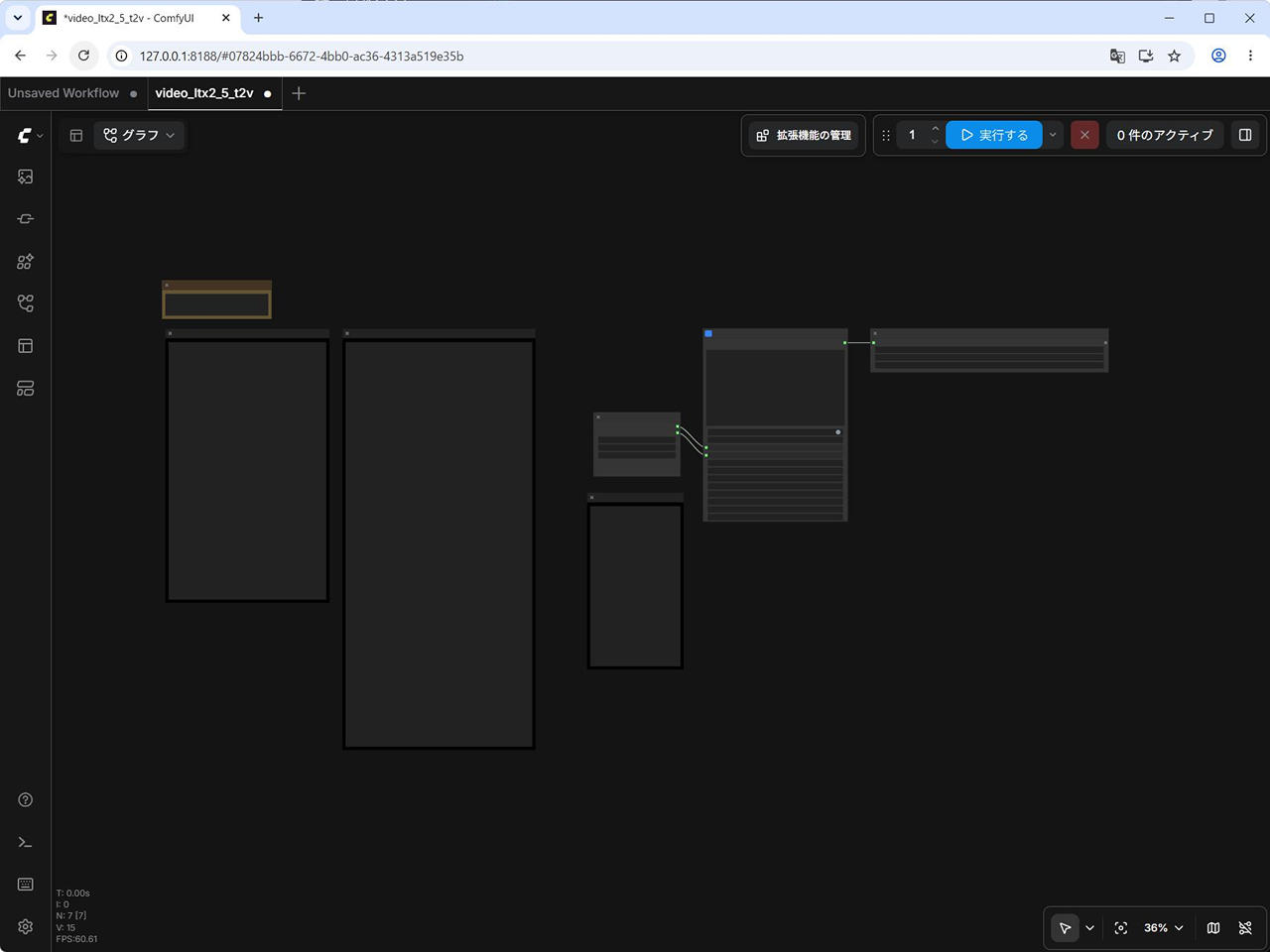Choose select-mode cursor arrow tool

1065,928
